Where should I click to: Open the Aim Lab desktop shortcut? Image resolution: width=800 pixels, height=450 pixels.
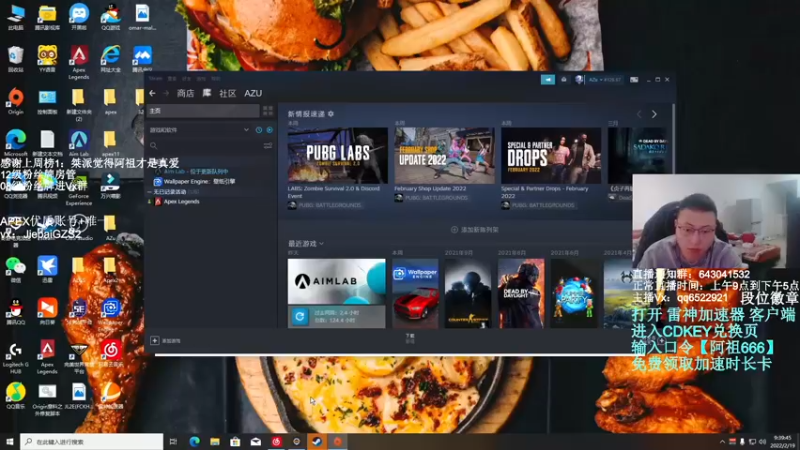[x=79, y=143]
